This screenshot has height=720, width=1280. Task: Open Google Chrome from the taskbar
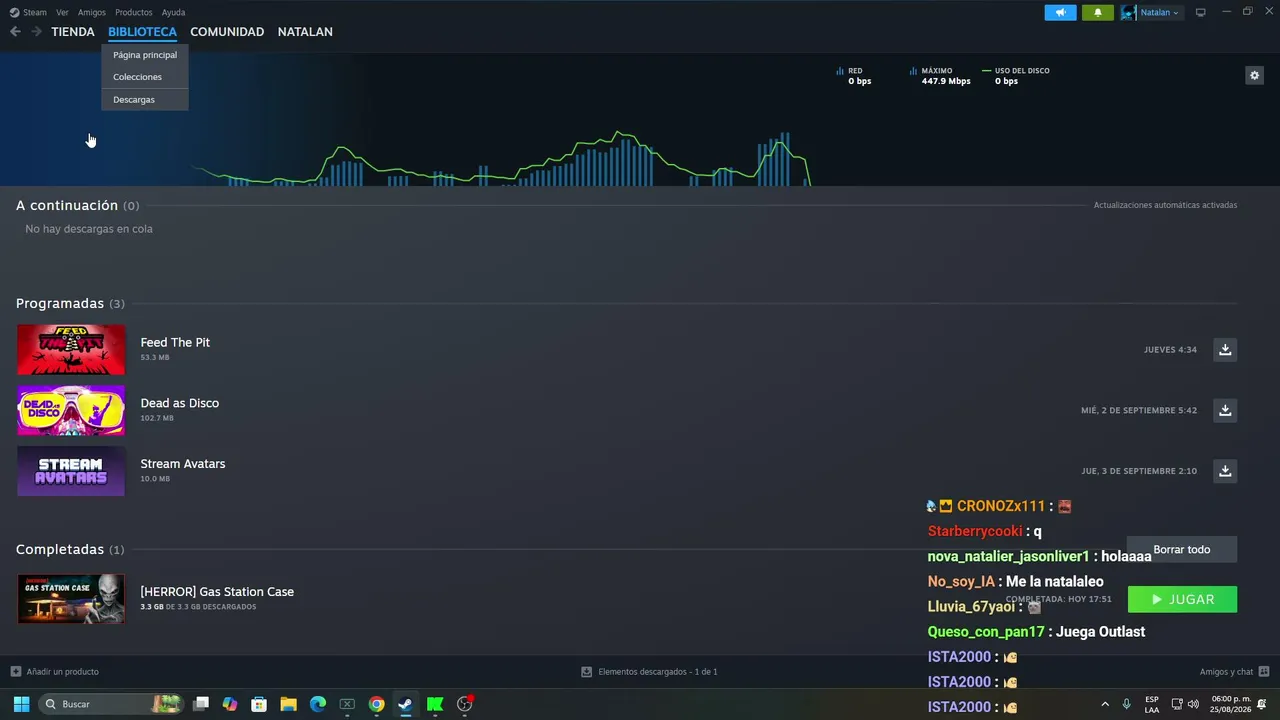coord(376,704)
